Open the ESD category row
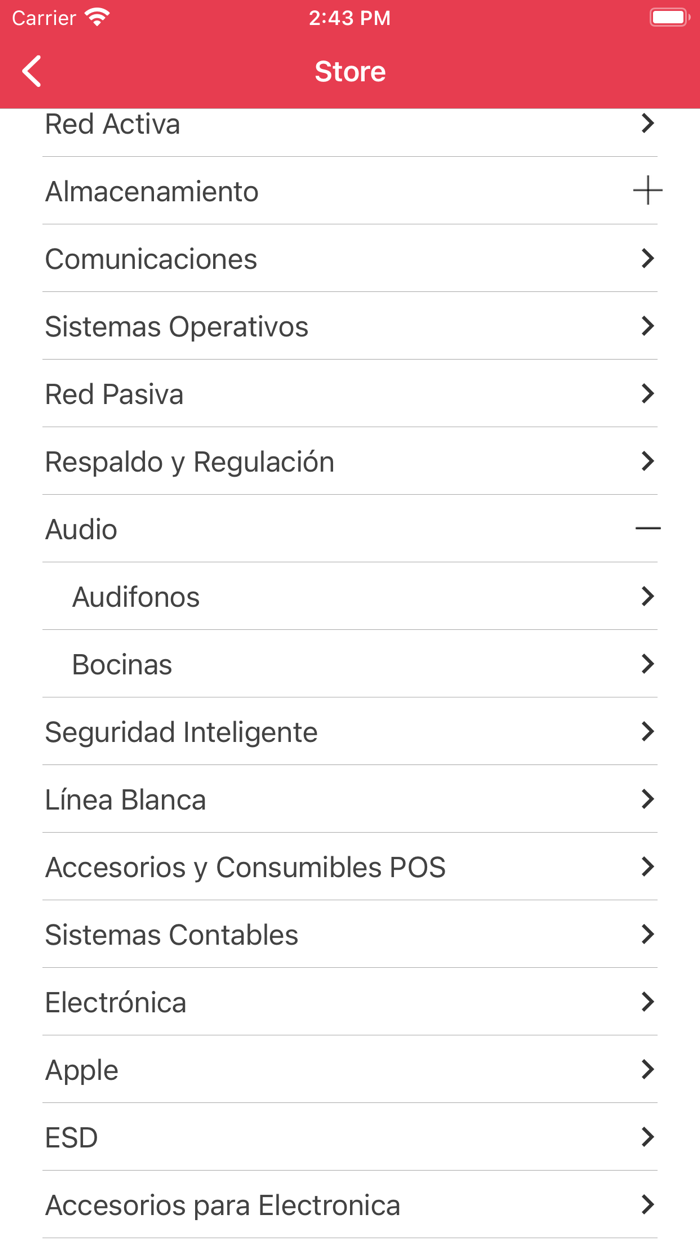The height and width of the screenshot is (1244, 700). coord(72,1137)
